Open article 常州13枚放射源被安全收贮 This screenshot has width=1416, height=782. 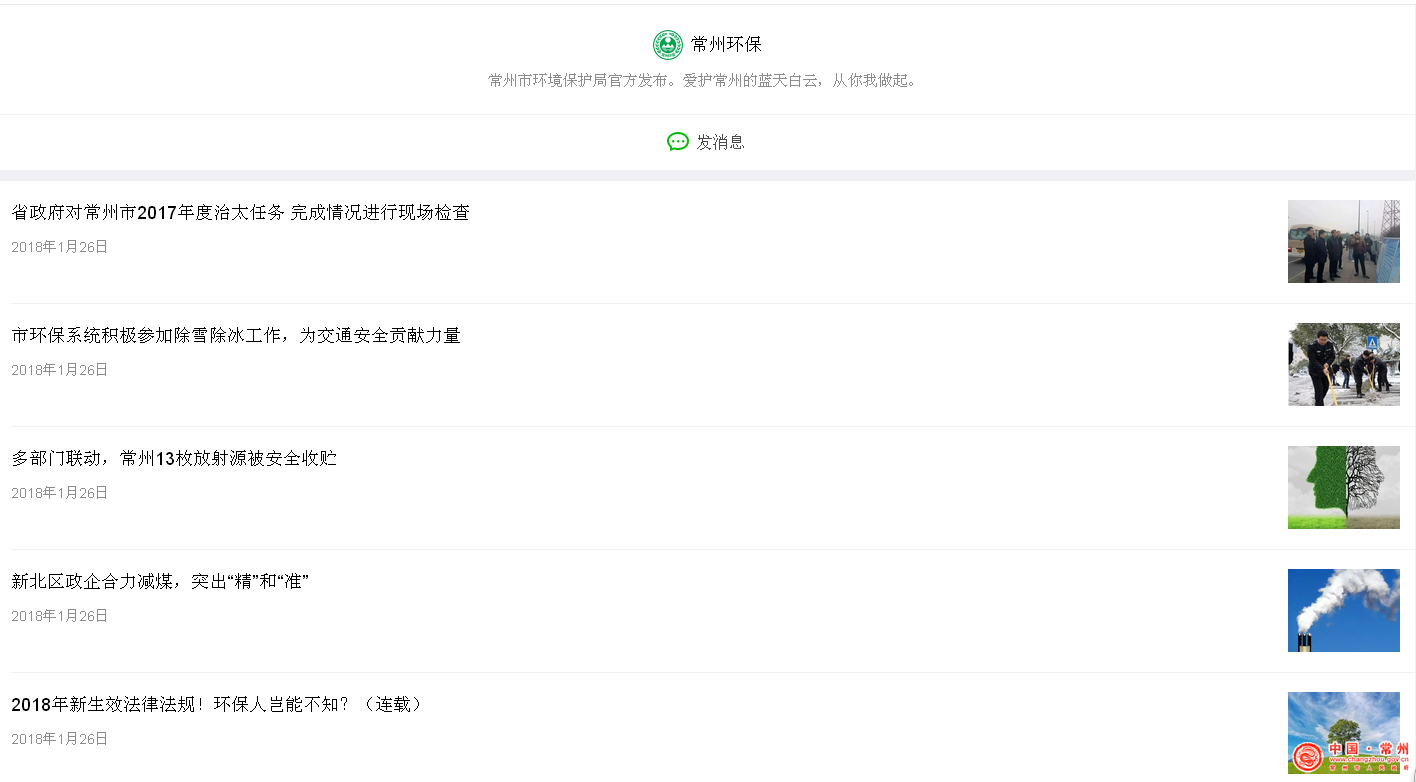[x=174, y=459]
